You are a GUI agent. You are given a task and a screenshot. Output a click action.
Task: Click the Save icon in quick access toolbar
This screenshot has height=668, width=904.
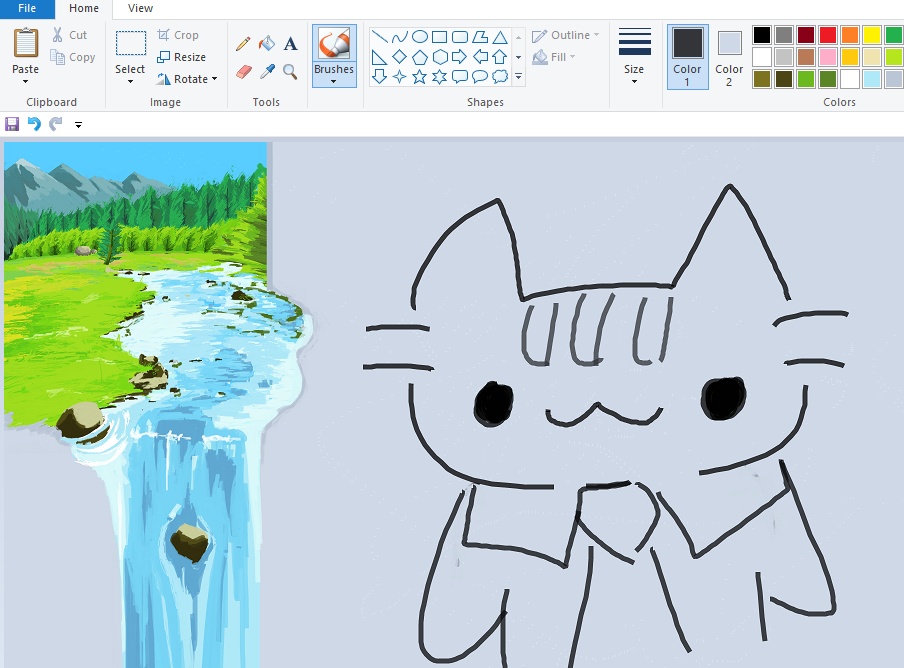click(12, 124)
